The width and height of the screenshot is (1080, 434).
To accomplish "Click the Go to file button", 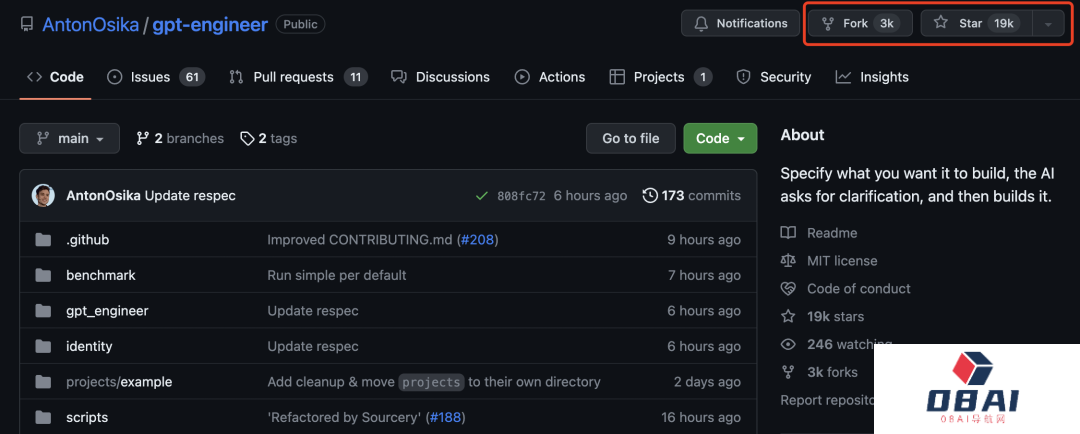I will click(x=630, y=139).
